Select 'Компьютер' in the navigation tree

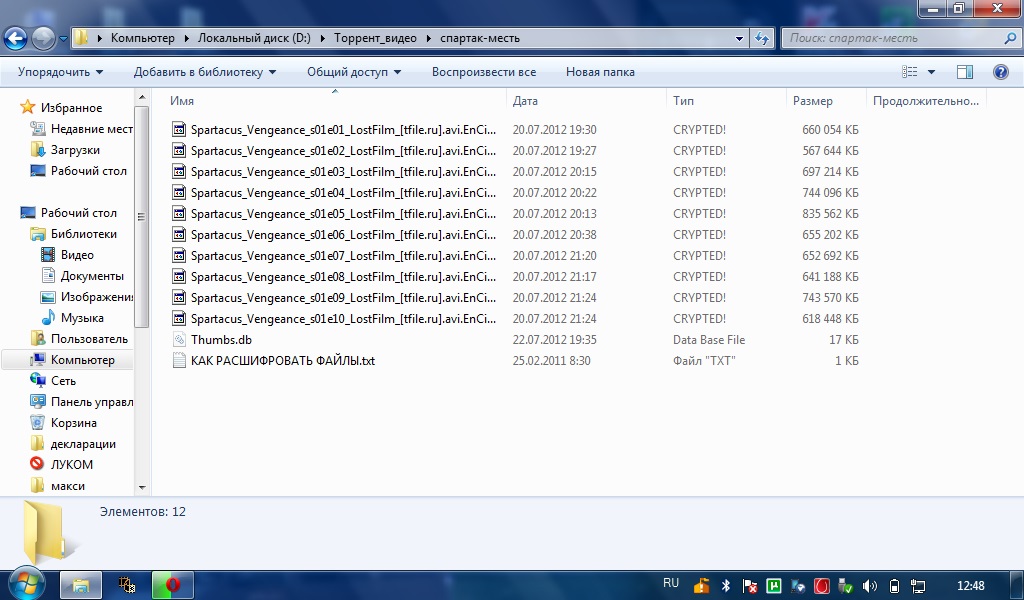82,360
